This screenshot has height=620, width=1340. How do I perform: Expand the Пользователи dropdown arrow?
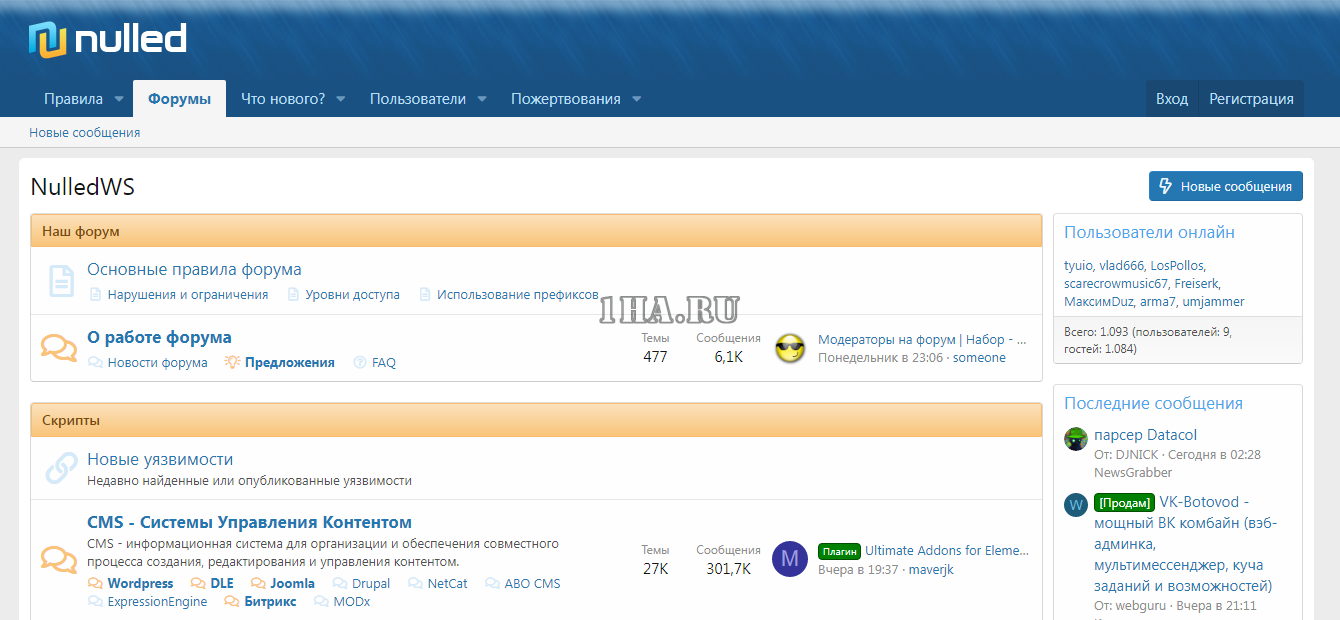[x=482, y=99]
